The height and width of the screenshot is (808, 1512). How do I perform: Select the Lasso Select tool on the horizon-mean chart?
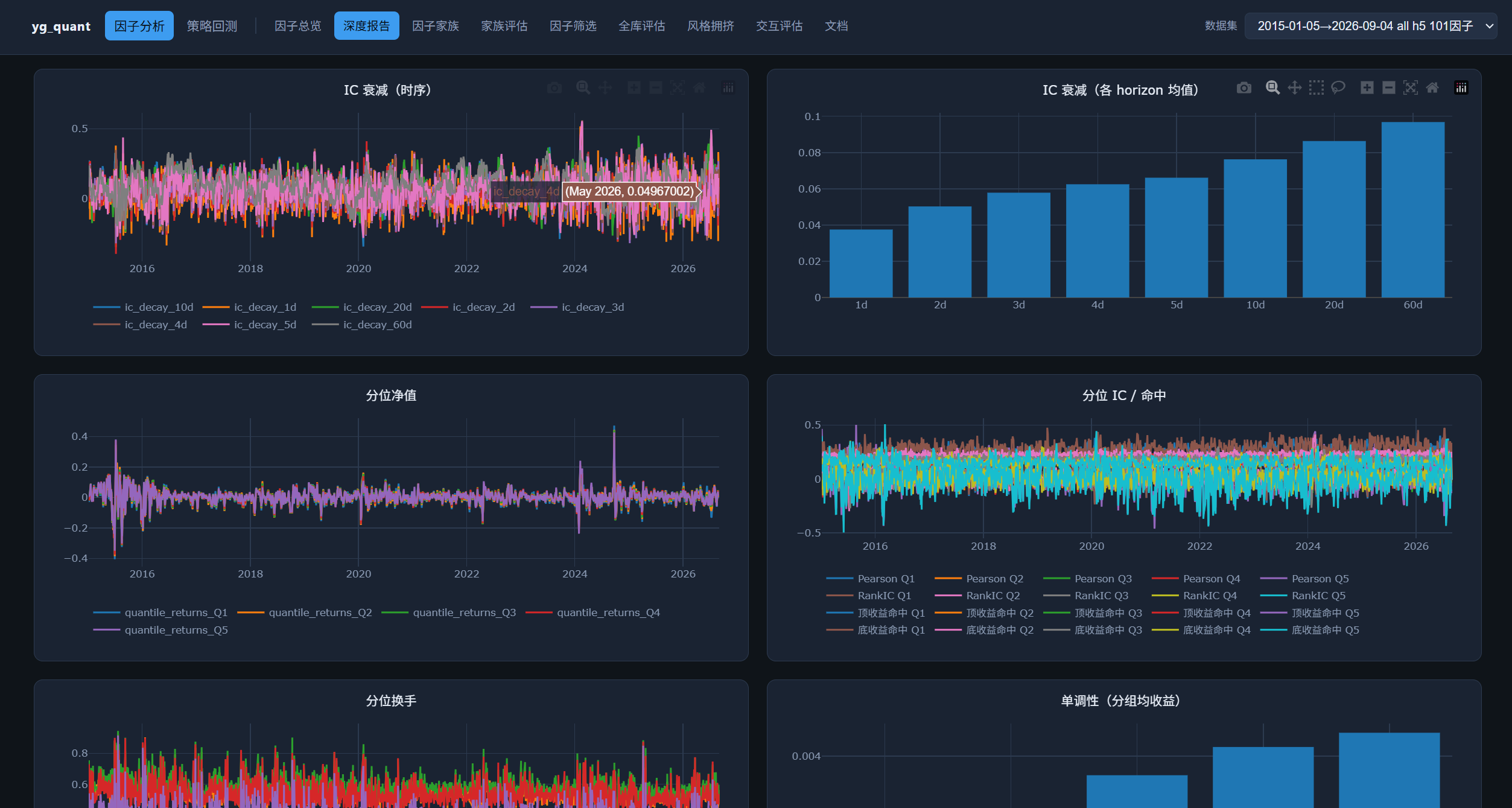tap(1338, 88)
